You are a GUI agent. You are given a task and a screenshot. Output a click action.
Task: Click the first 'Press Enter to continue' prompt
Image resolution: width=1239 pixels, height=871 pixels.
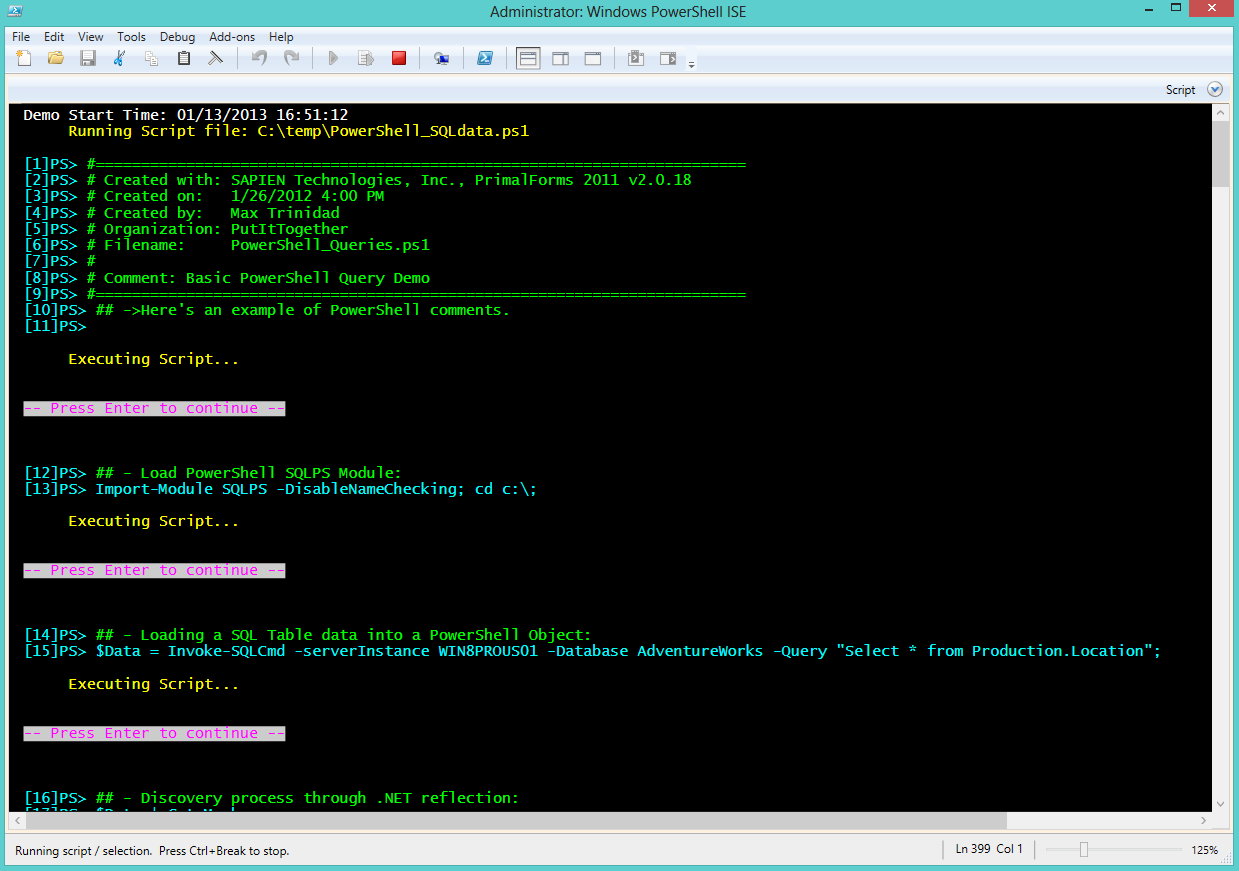pyautogui.click(x=155, y=408)
